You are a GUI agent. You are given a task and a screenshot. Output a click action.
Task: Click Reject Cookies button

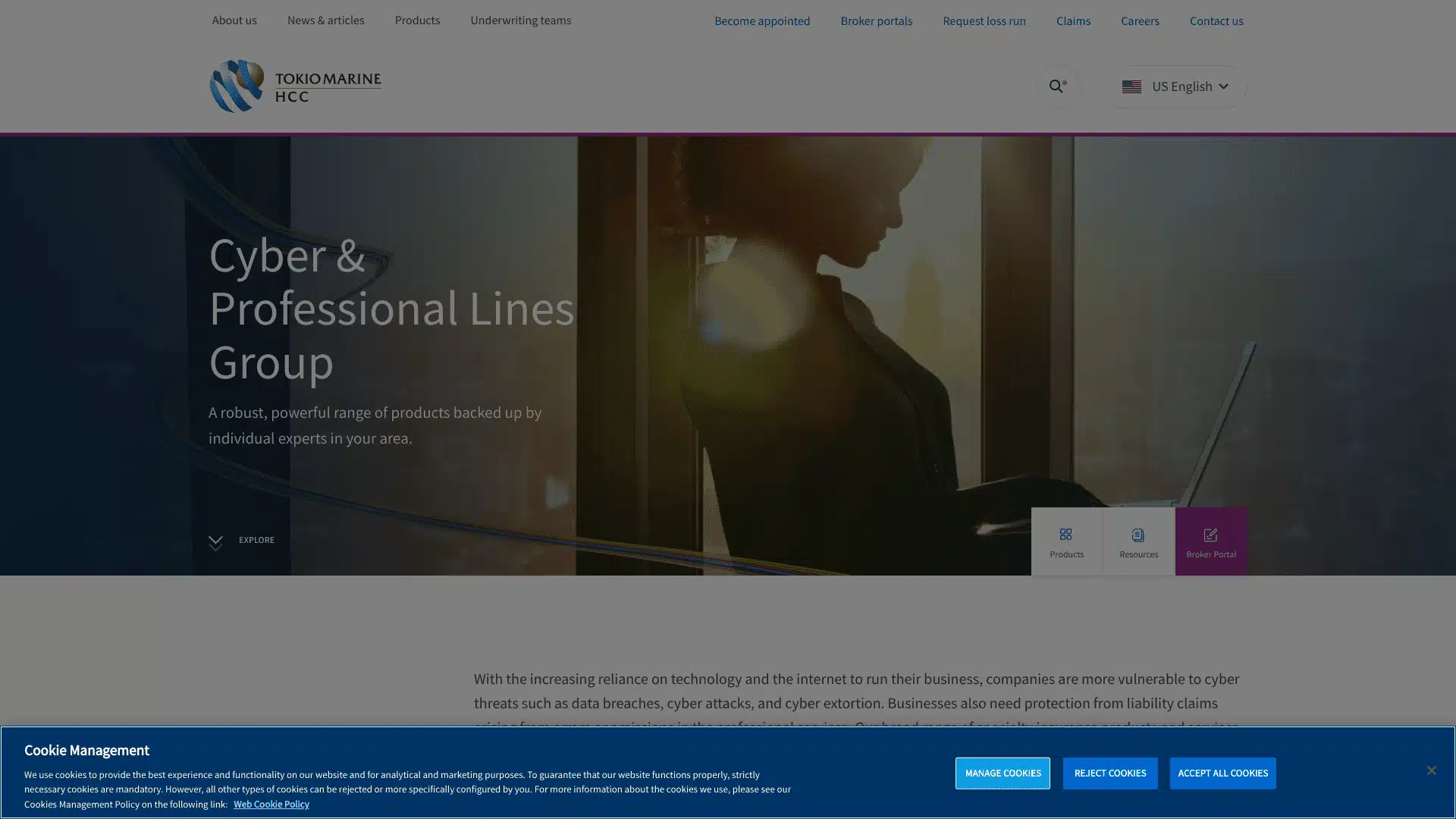[x=1109, y=773]
